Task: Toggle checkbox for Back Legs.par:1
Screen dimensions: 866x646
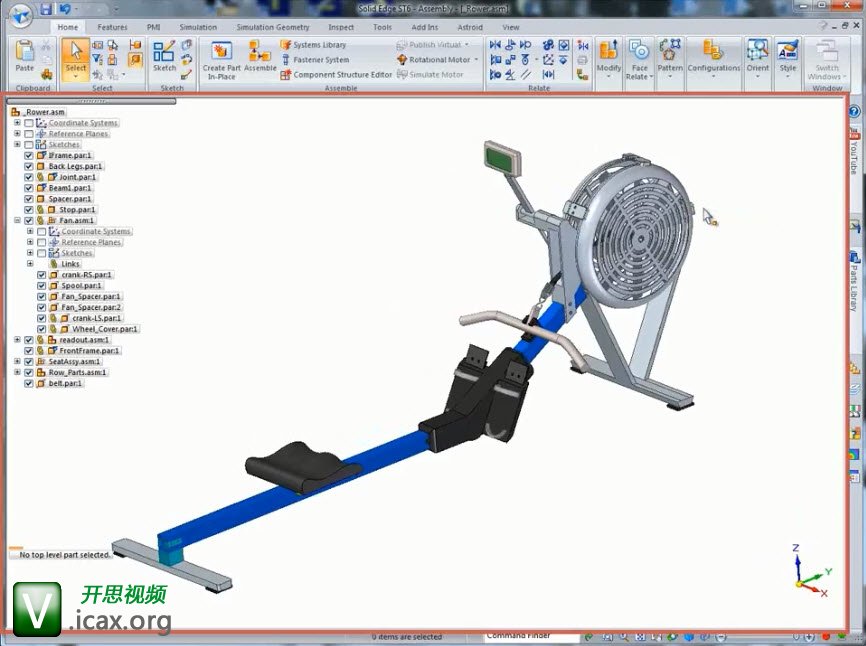Action: (x=29, y=166)
